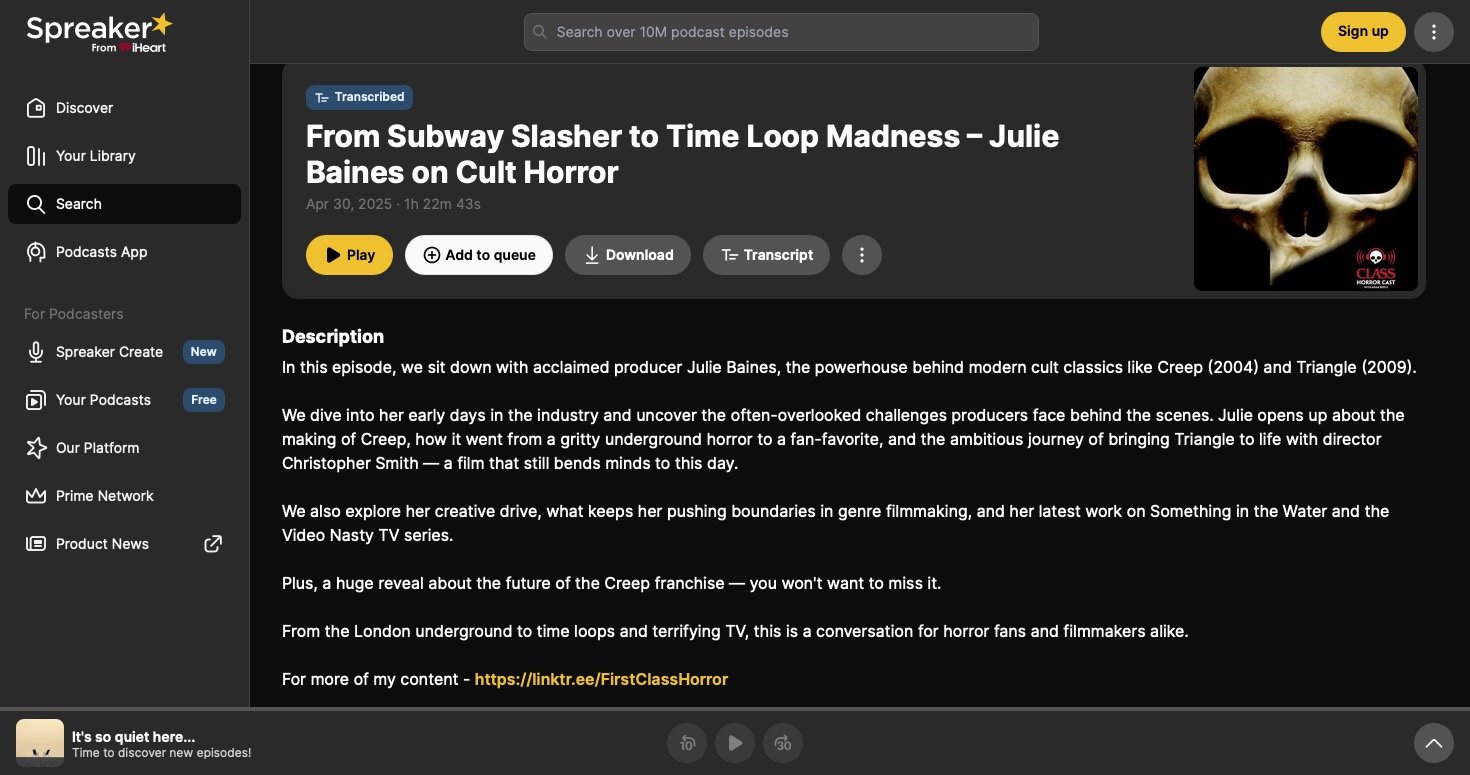Select Search in the sidebar
Viewport: 1470px width, 775px height.
click(124, 204)
